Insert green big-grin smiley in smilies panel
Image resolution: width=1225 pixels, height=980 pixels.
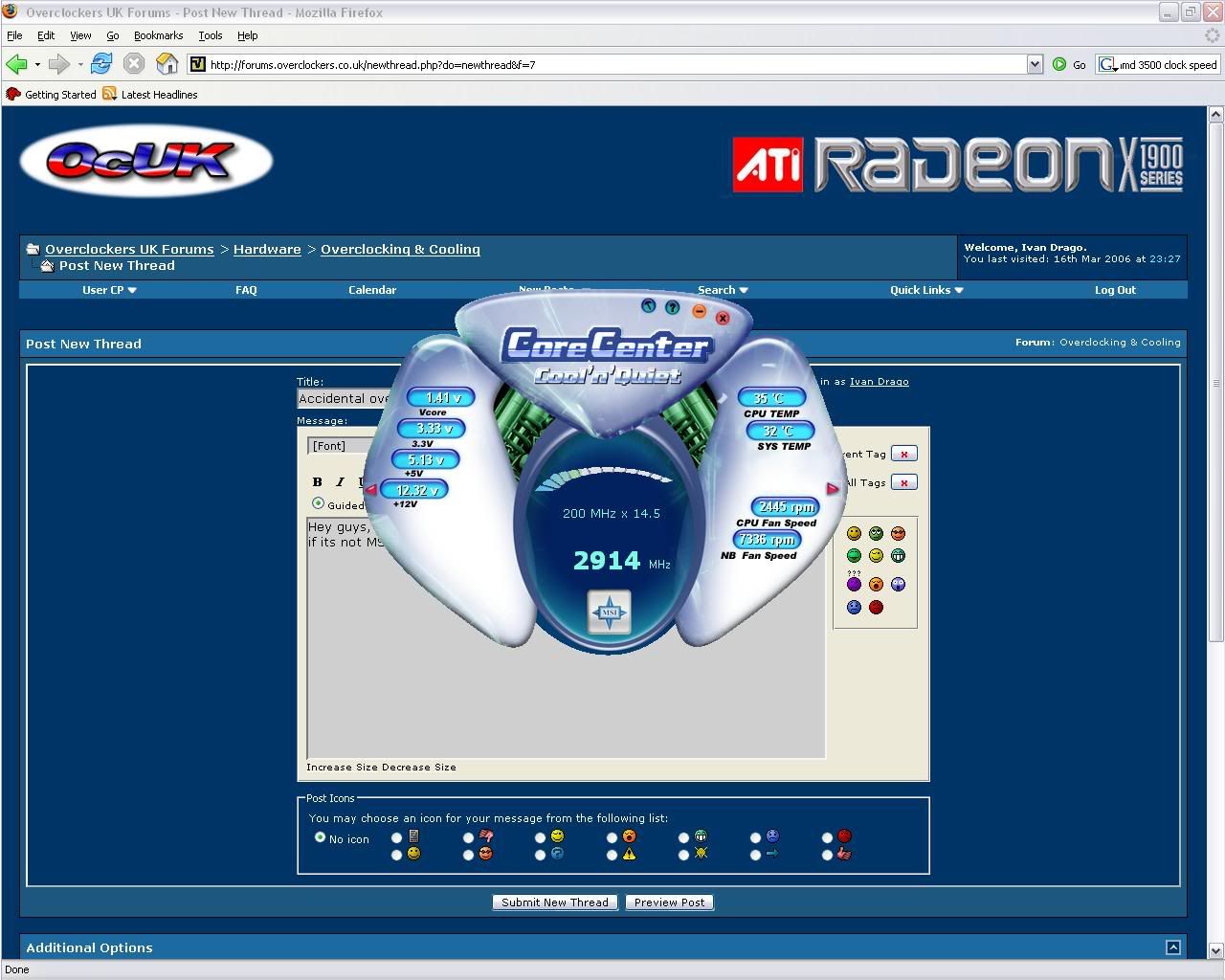898,555
